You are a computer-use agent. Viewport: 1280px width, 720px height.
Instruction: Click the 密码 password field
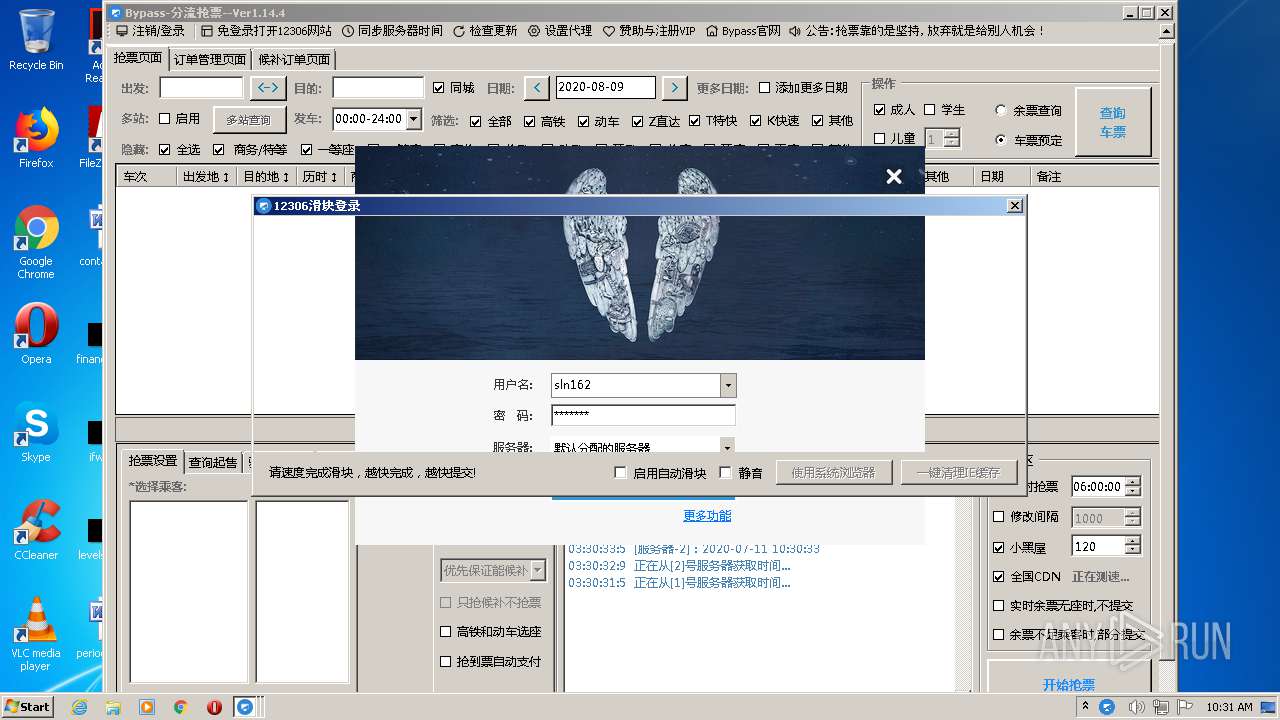point(643,415)
